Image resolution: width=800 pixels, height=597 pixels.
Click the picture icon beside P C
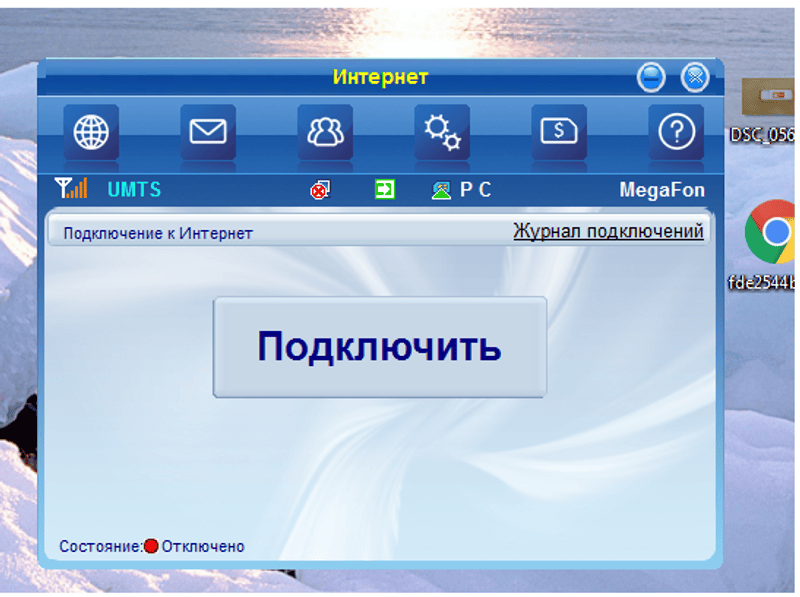(441, 190)
